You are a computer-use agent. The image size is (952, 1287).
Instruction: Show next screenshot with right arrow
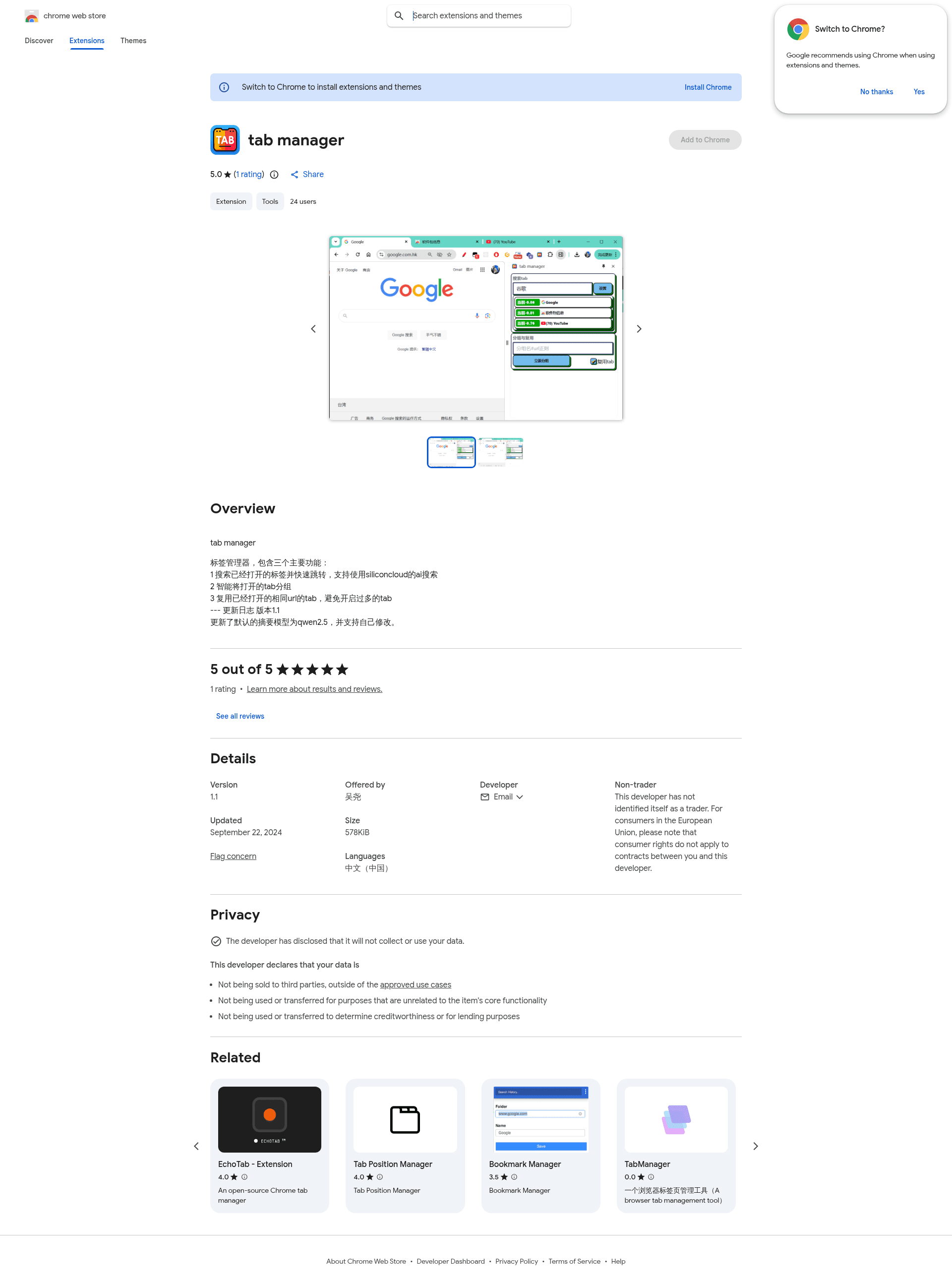pos(639,329)
